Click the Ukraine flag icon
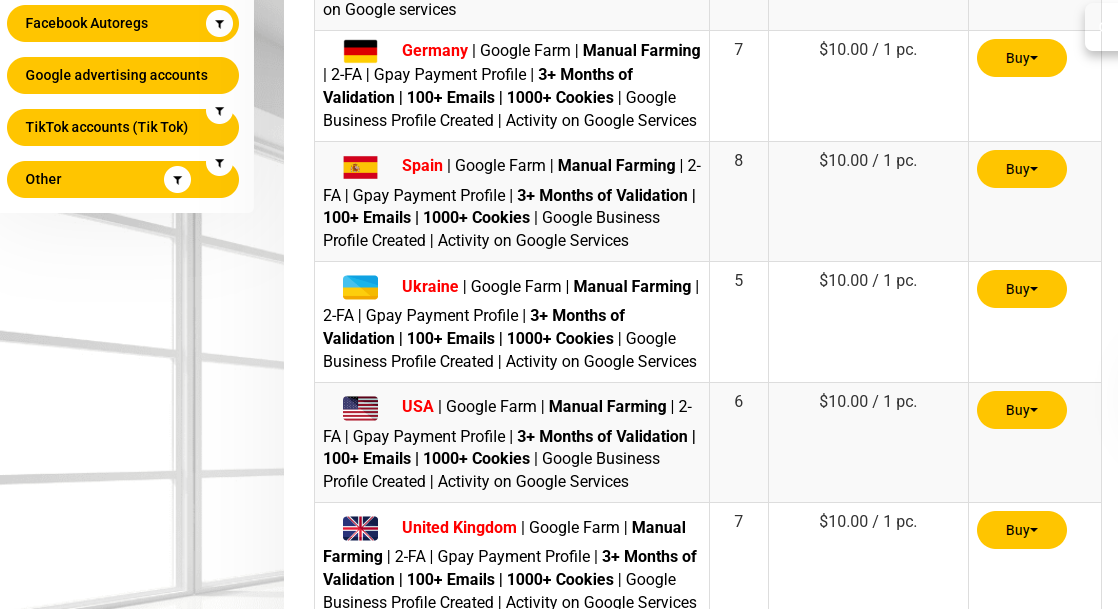 [x=360, y=288]
